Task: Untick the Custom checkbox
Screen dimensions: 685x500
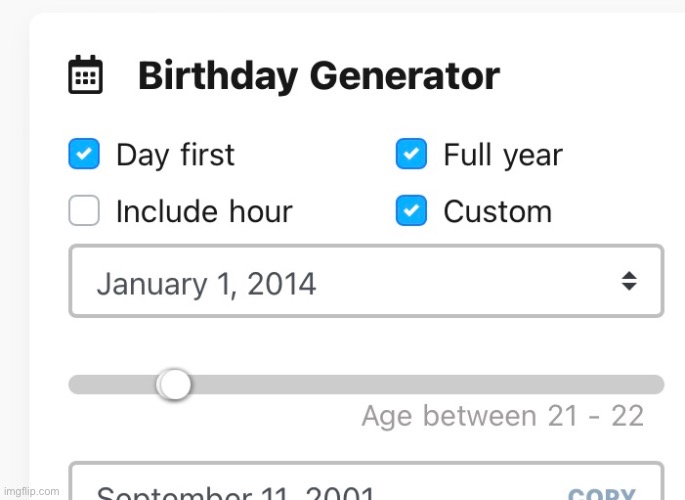Action: 411,211
